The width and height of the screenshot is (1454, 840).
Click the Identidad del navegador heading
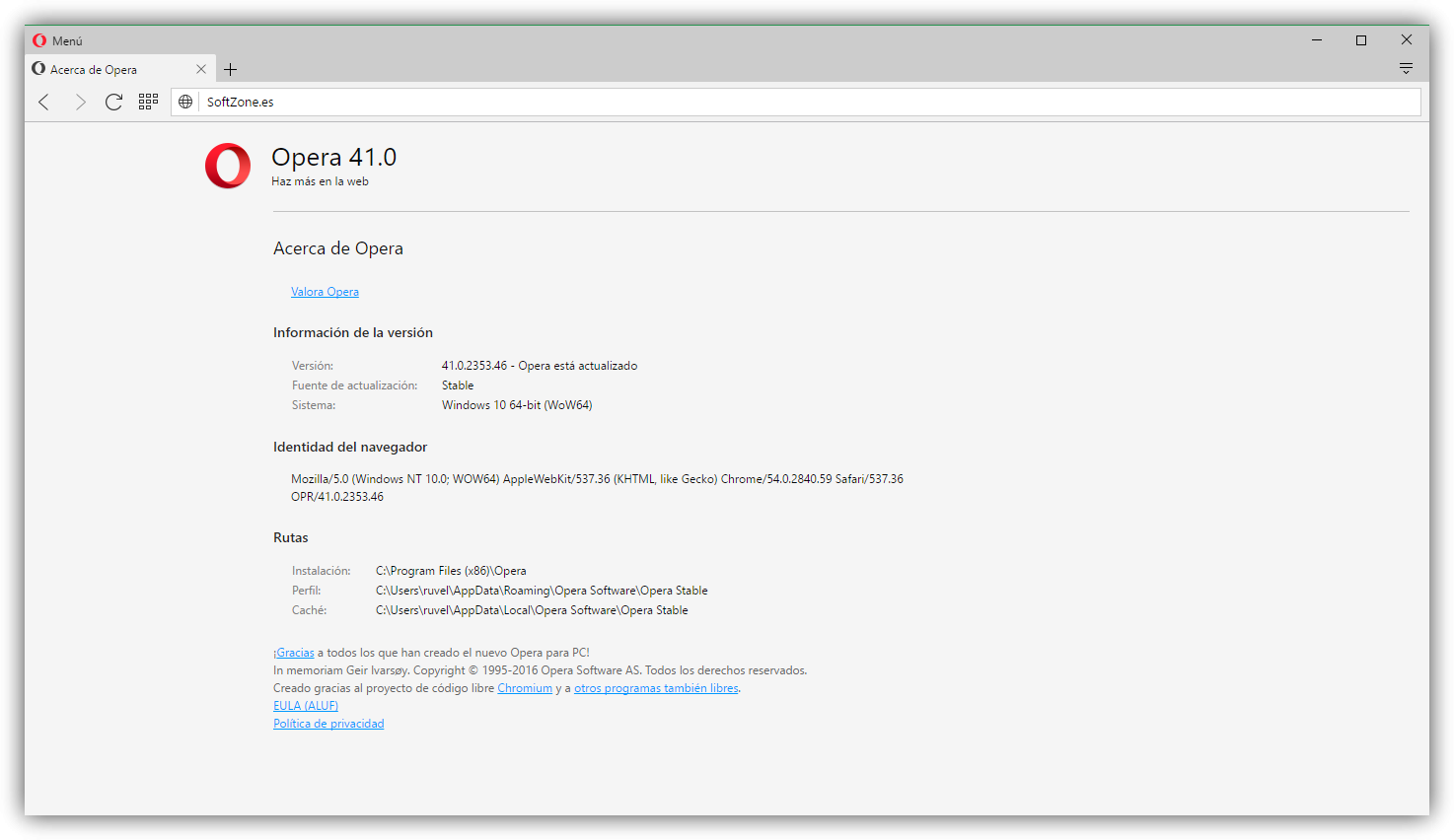tap(350, 448)
